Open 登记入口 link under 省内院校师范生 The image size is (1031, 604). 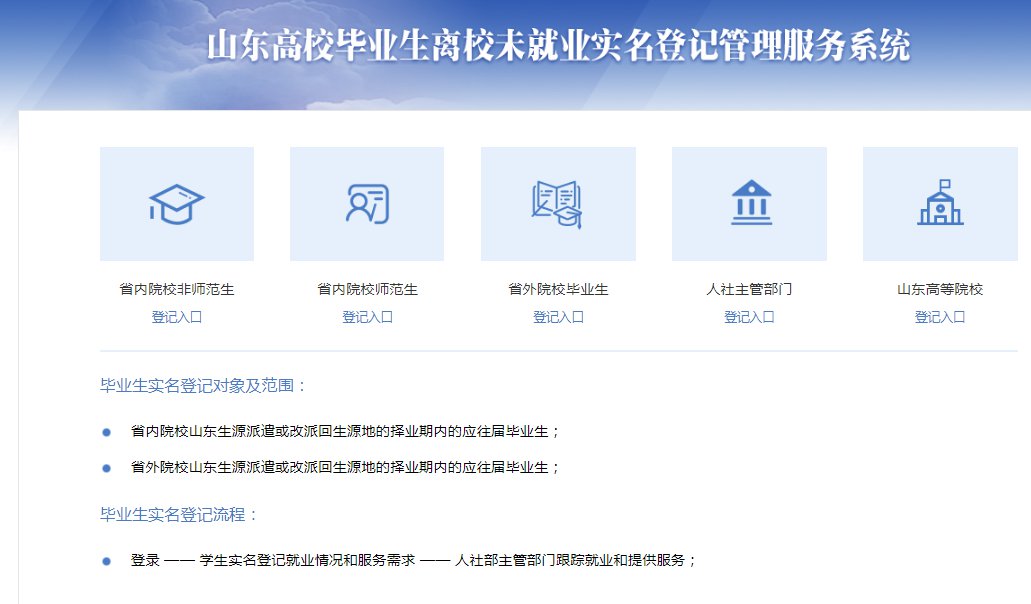coord(367,317)
